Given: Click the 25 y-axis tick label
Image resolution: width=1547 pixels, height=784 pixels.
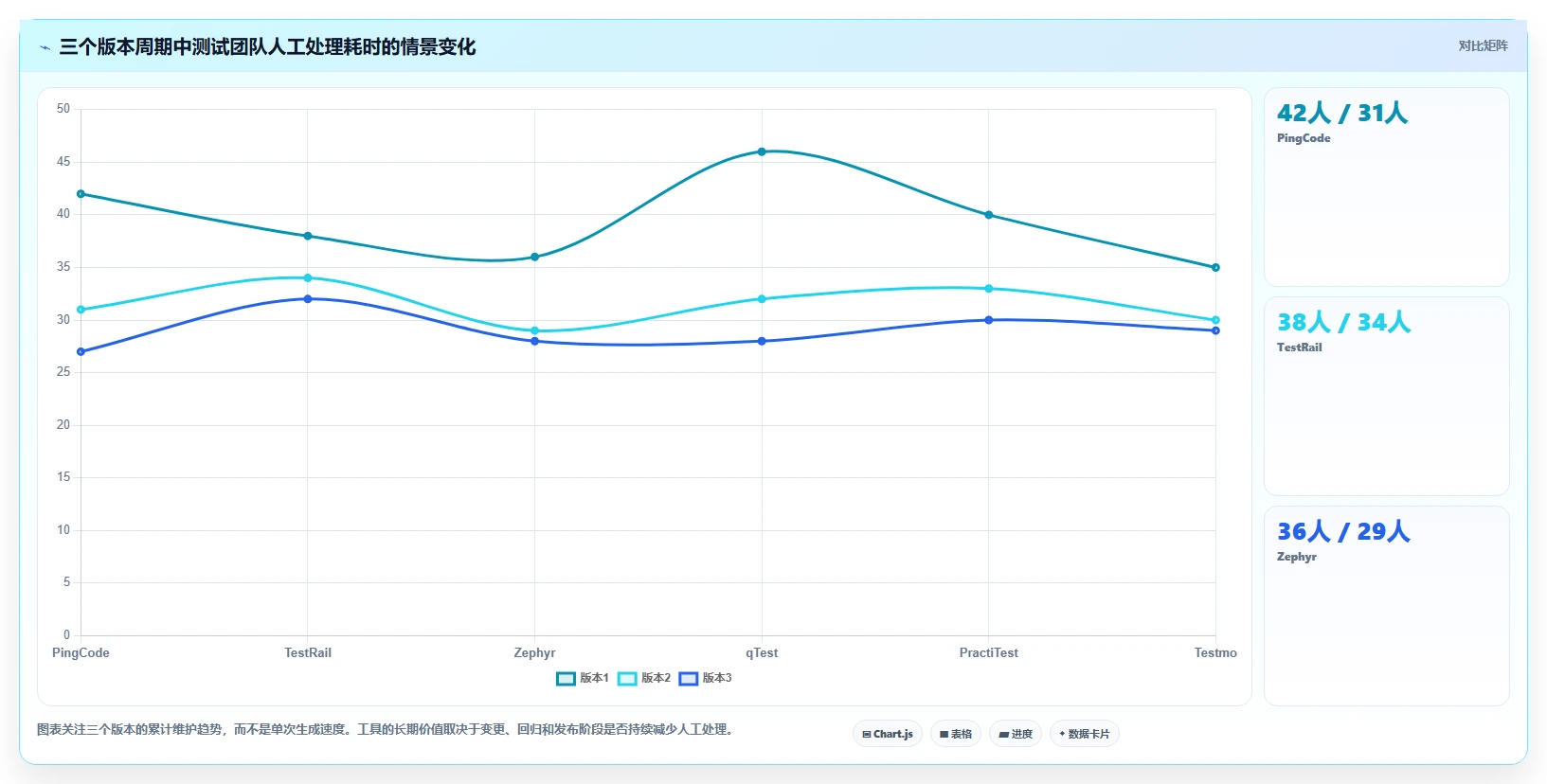Looking at the screenshot, I should coord(63,372).
